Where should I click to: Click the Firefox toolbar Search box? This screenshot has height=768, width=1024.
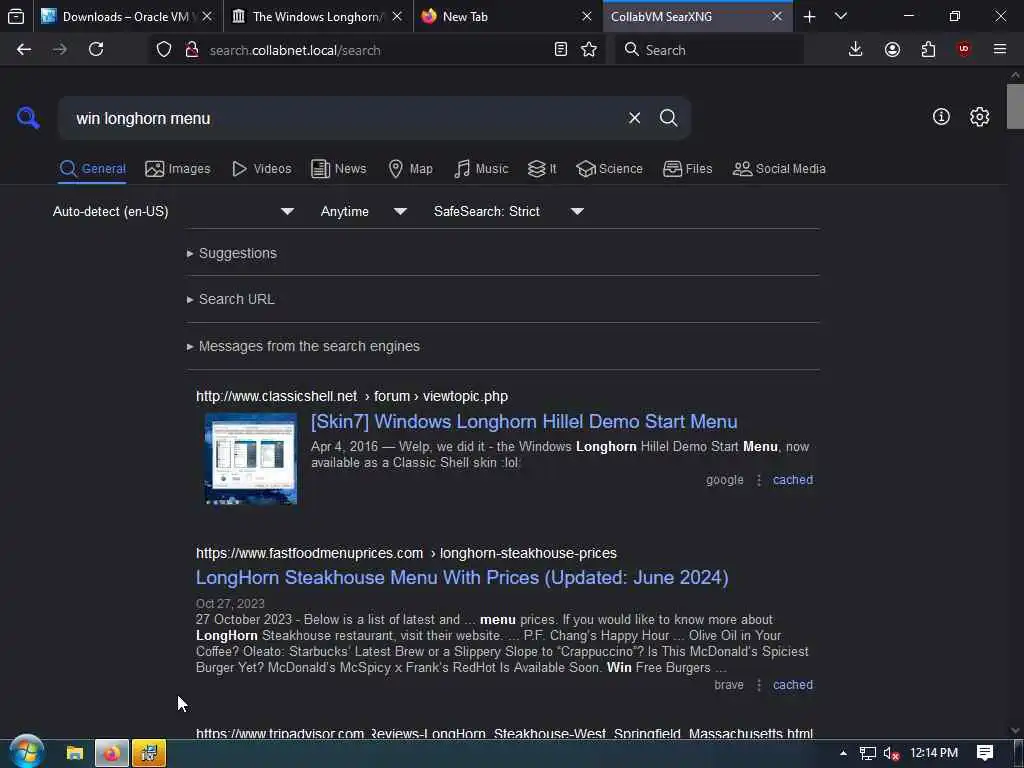click(709, 50)
